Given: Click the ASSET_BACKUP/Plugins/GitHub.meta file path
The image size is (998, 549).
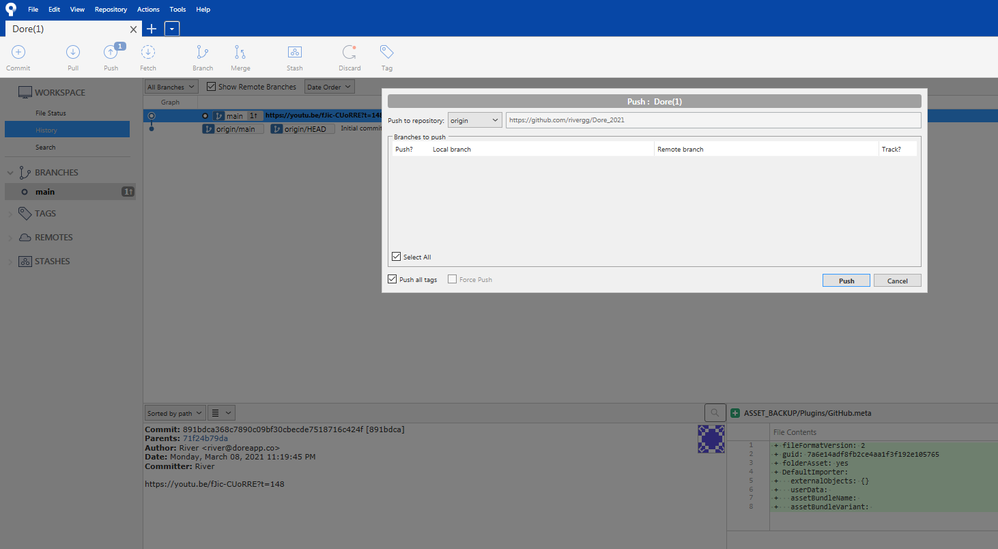Looking at the screenshot, I should pos(807,413).
